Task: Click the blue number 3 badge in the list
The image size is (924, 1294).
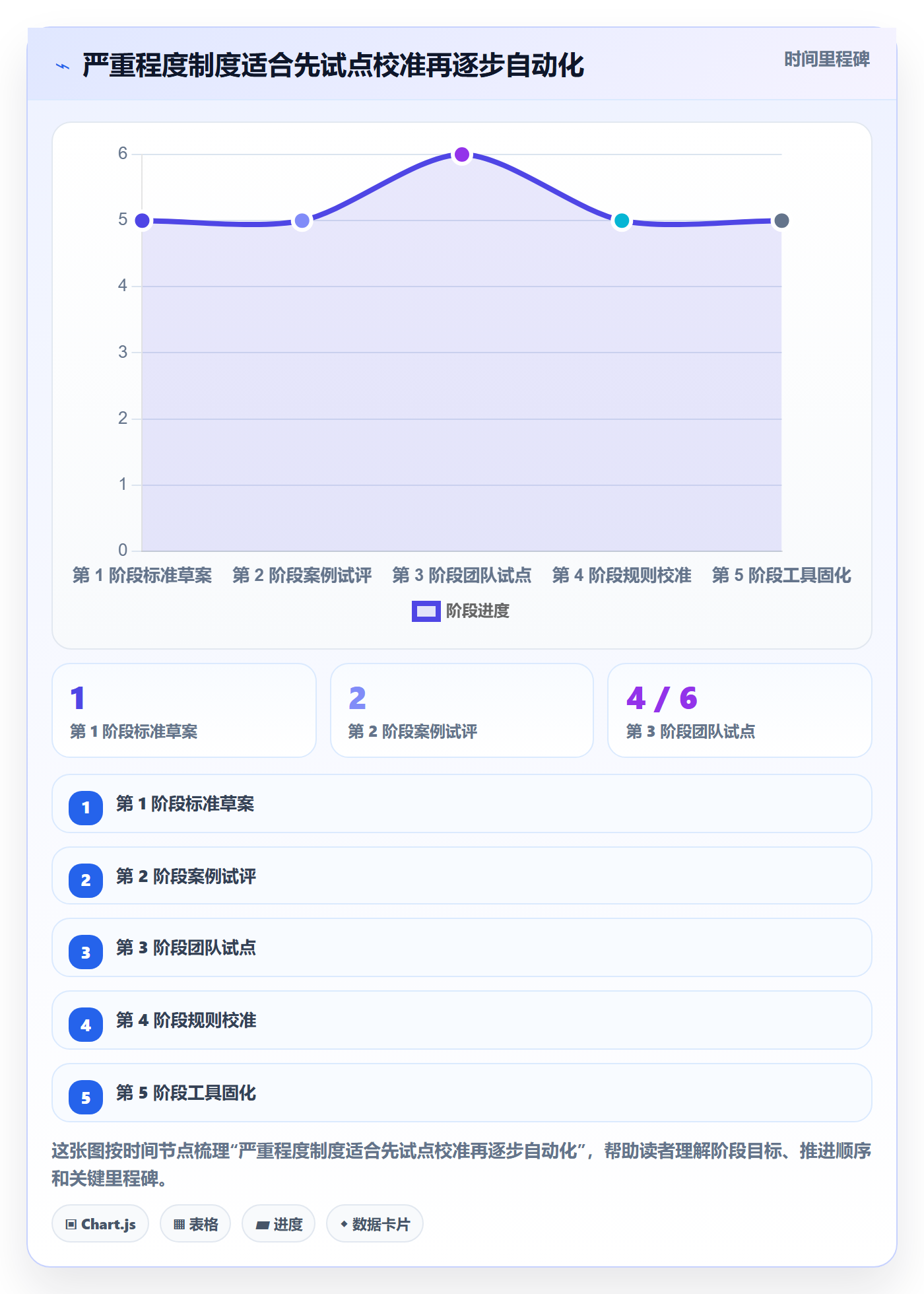Action: click(x=86, y=952)
